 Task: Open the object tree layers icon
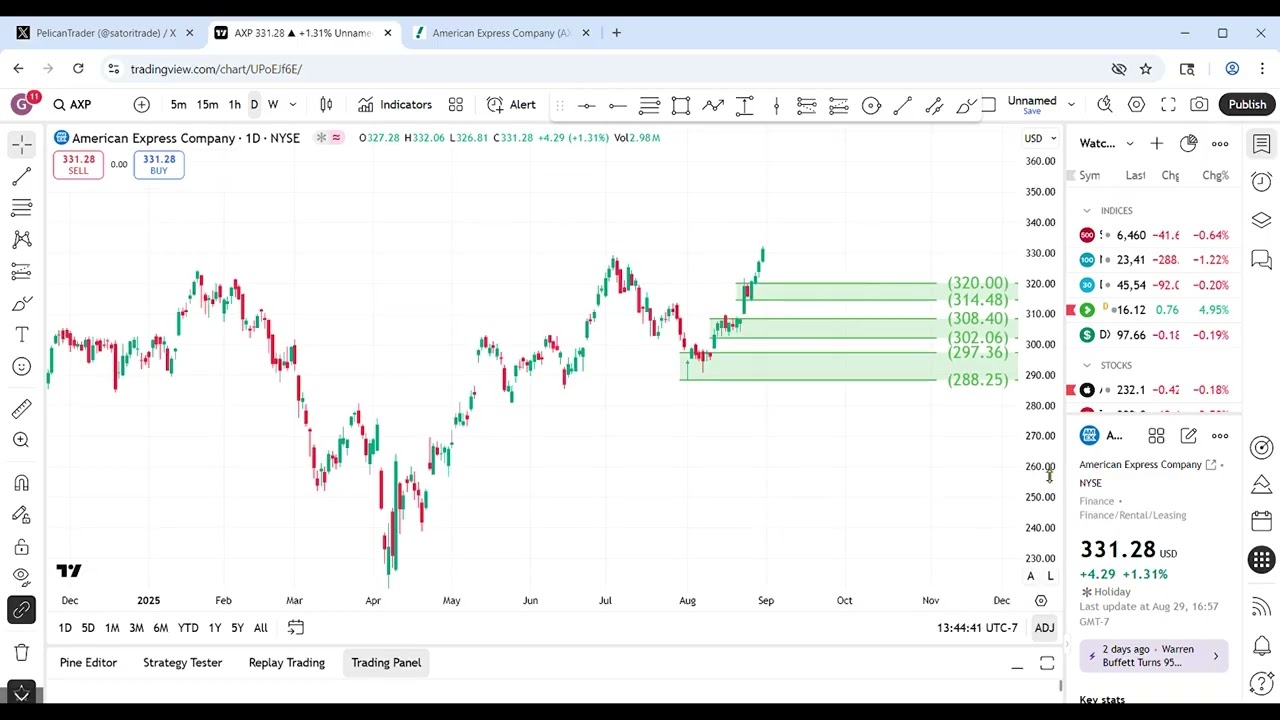1261,220
